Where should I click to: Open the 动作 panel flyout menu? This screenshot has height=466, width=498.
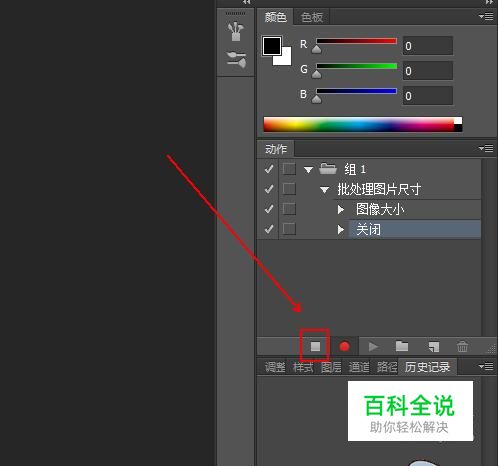[486, 148]
